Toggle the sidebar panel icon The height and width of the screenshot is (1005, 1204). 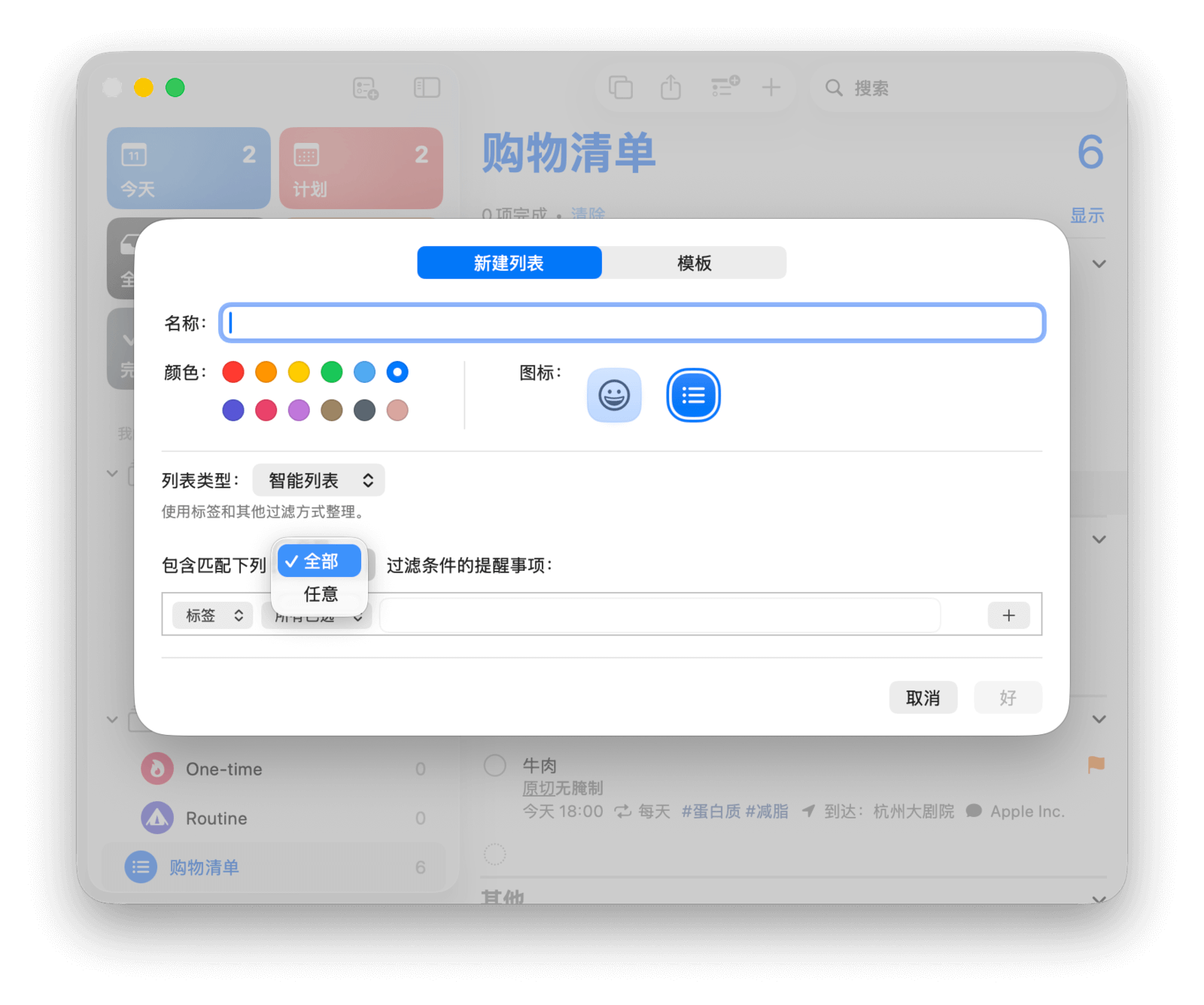point(427,88)
